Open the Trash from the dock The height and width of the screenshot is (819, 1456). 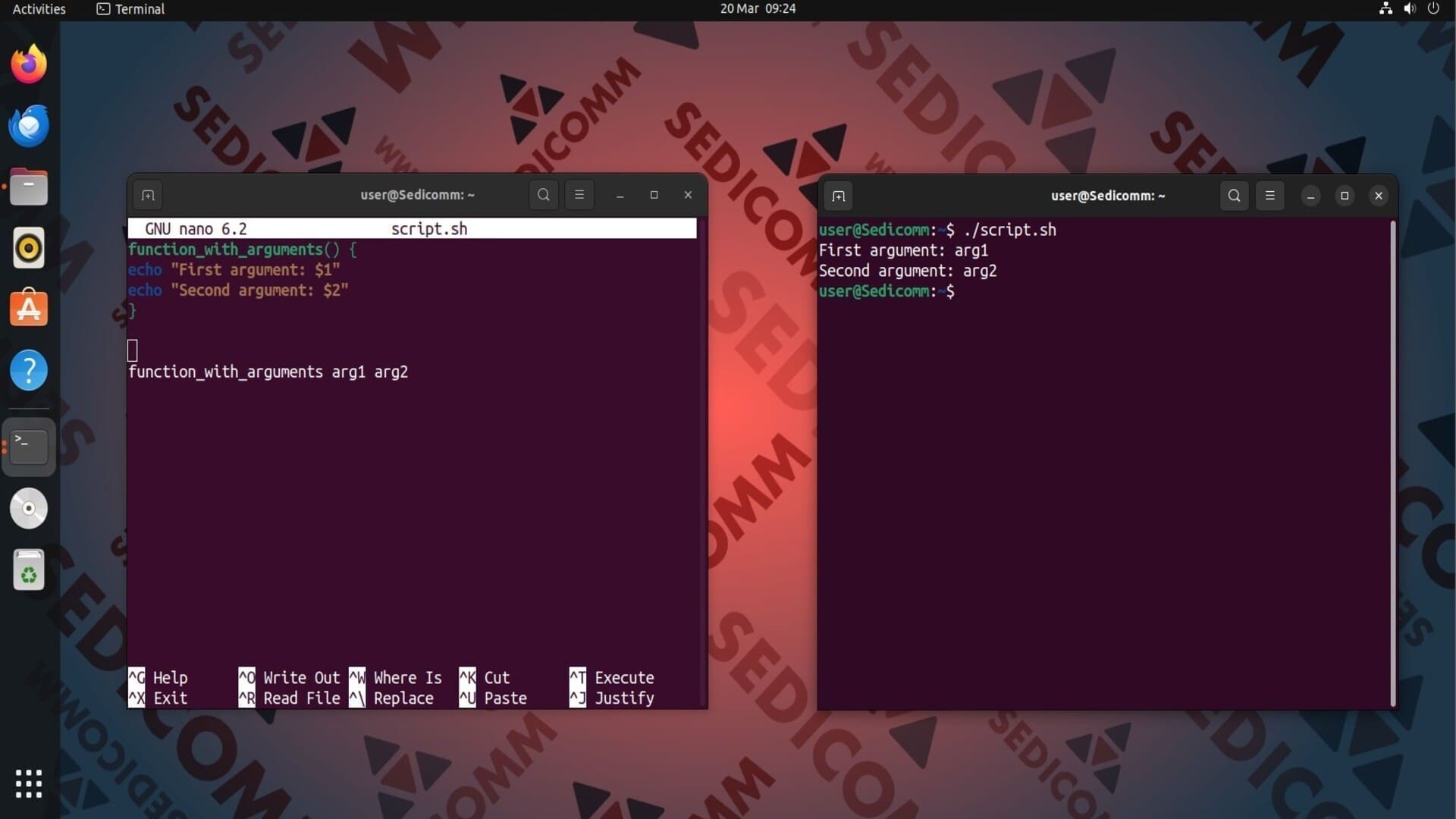point(29,570)
